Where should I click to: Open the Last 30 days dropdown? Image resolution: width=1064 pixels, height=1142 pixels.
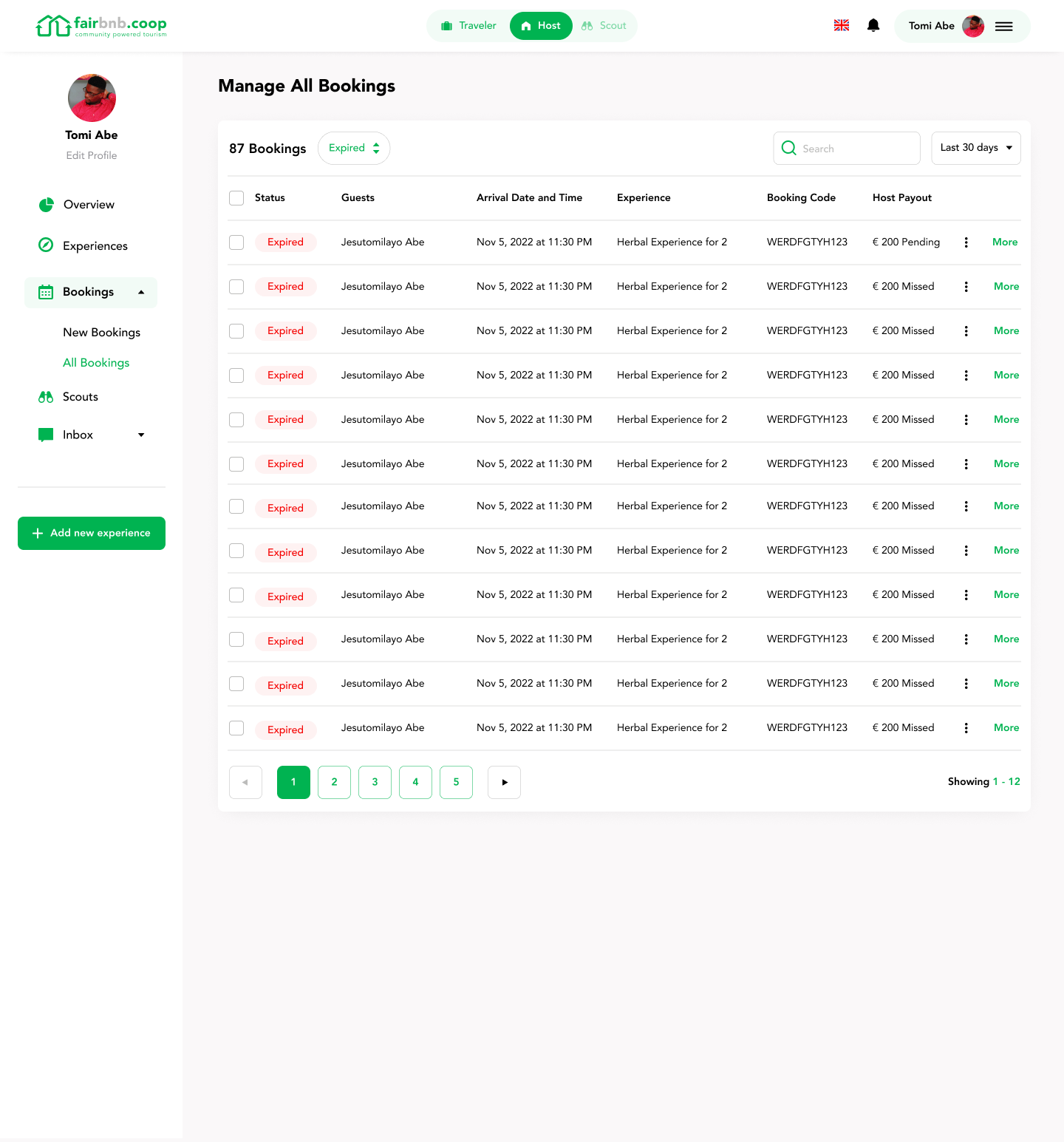tap(976, 148)
